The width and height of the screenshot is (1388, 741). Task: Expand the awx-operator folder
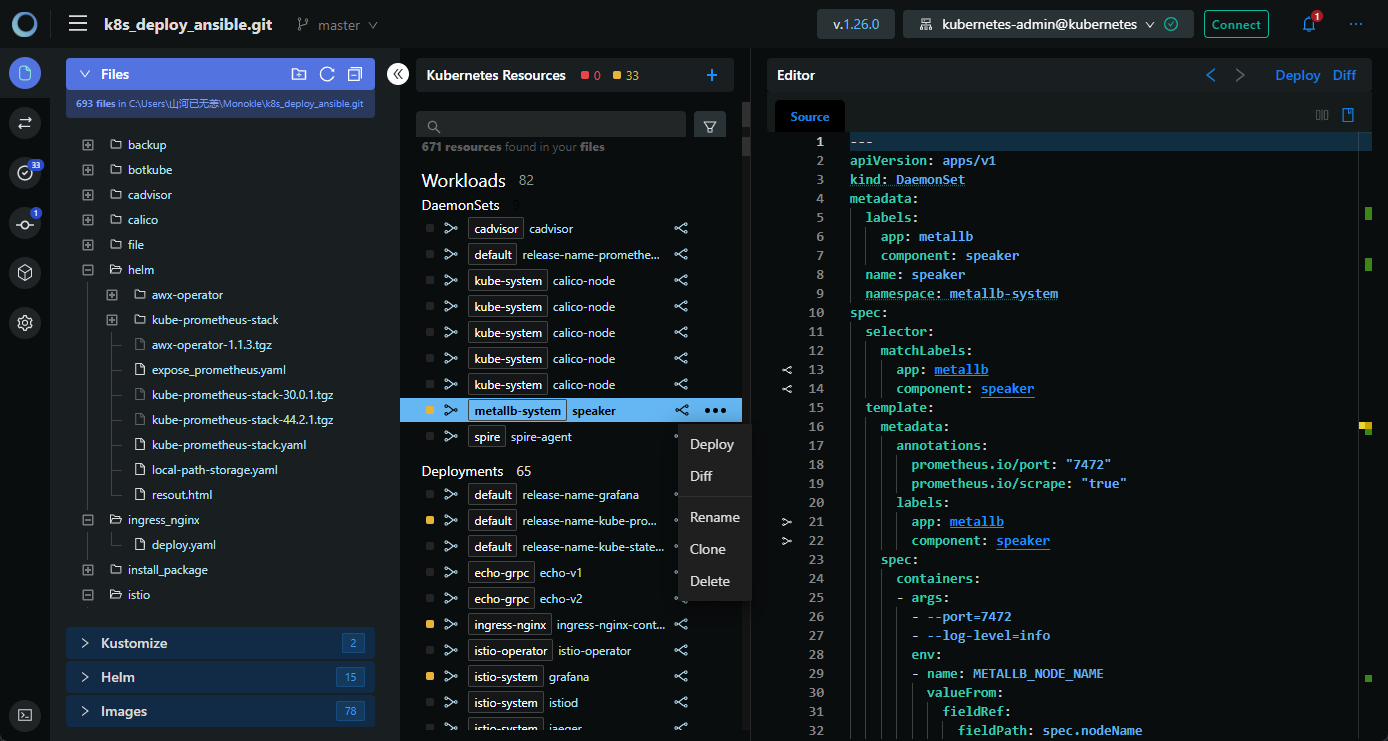click(x=112, y=295)
